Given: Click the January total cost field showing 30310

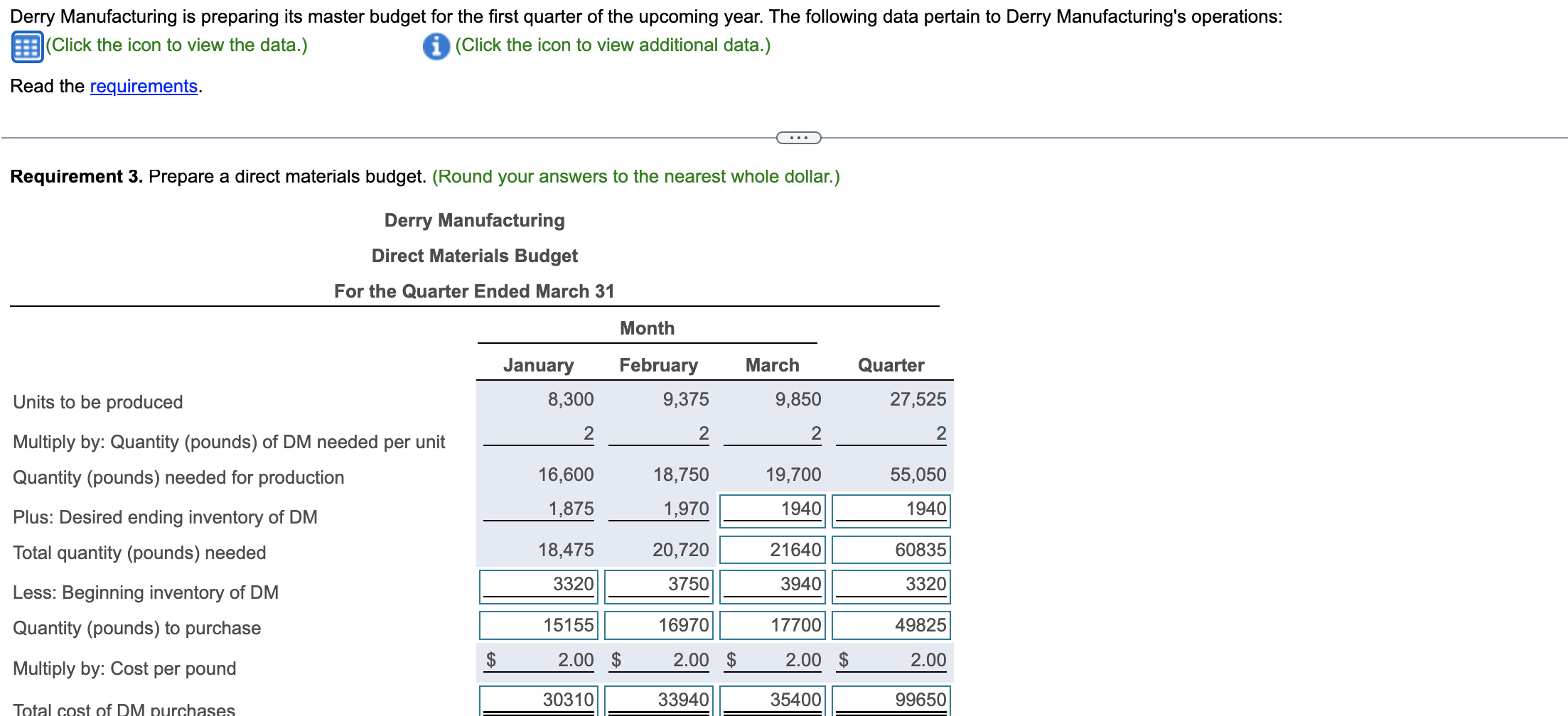Looking at the screenshot, I should point(538,699).
